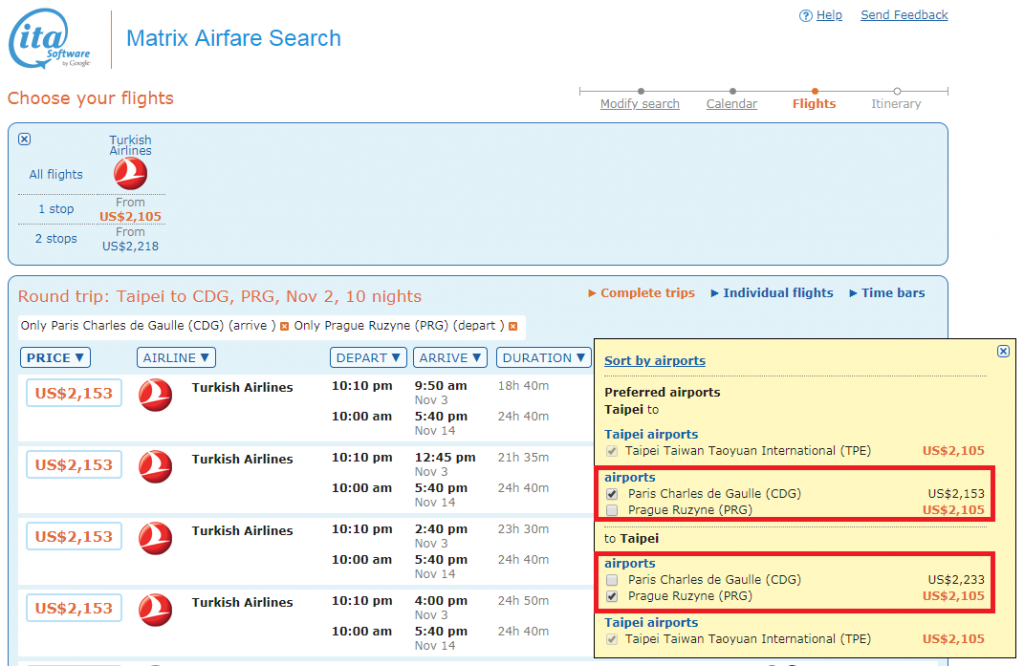Click 2 stops fare US$2,218
The image size is (1024, 666).
tap(130, 246)
